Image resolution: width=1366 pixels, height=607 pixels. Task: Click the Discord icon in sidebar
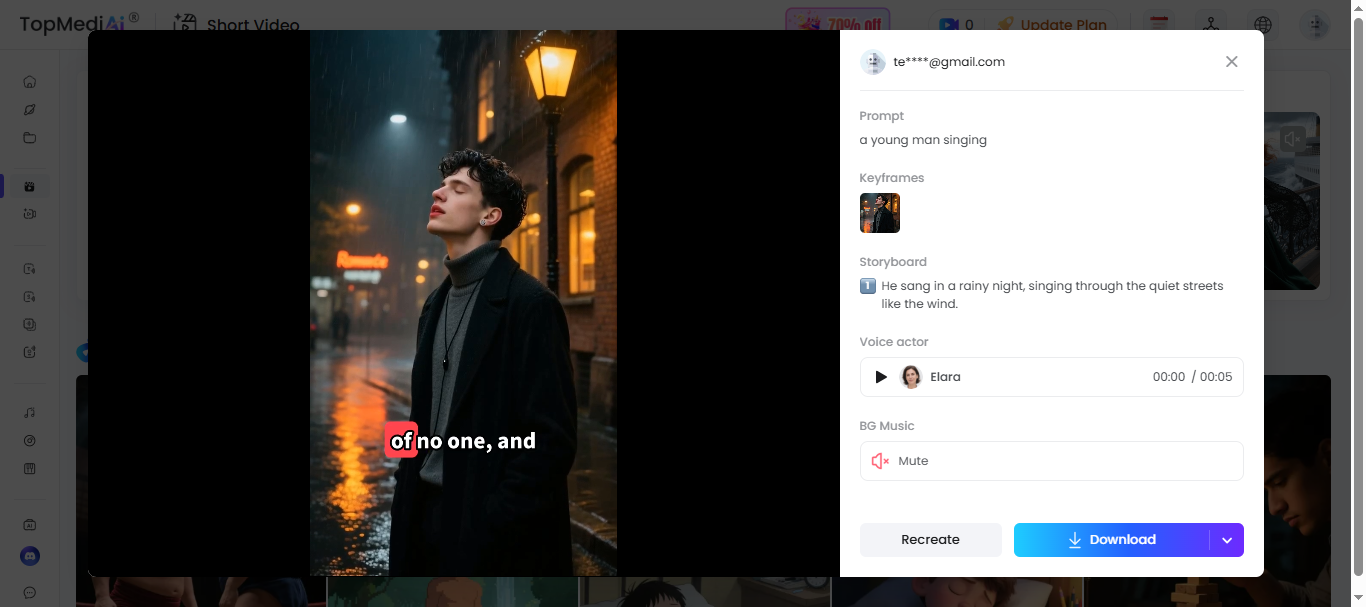[30, 556]
